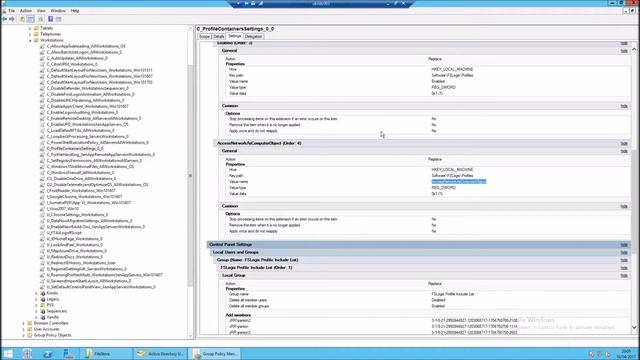
Task: Select OU_DisableOneDrive_AllWorkstations_0 in the tree
Action: 81,179
